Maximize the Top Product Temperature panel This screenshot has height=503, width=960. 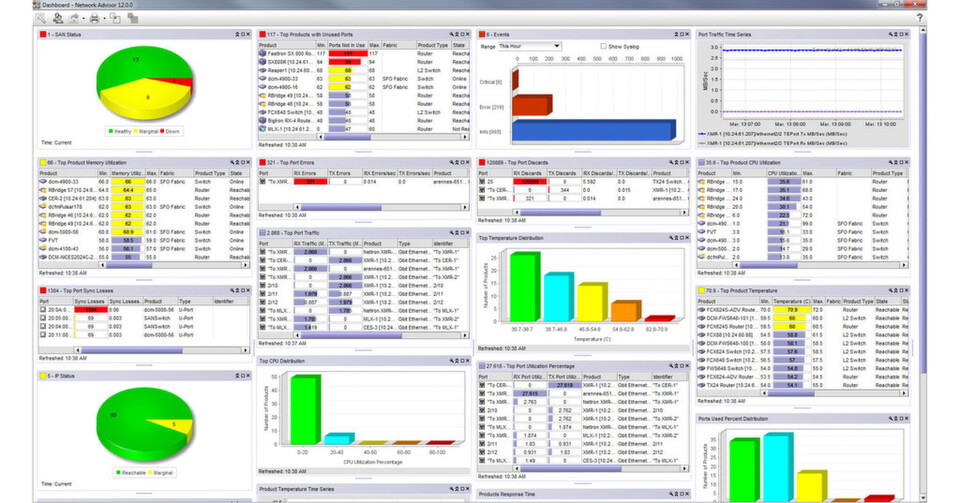[x=901, y=290]
